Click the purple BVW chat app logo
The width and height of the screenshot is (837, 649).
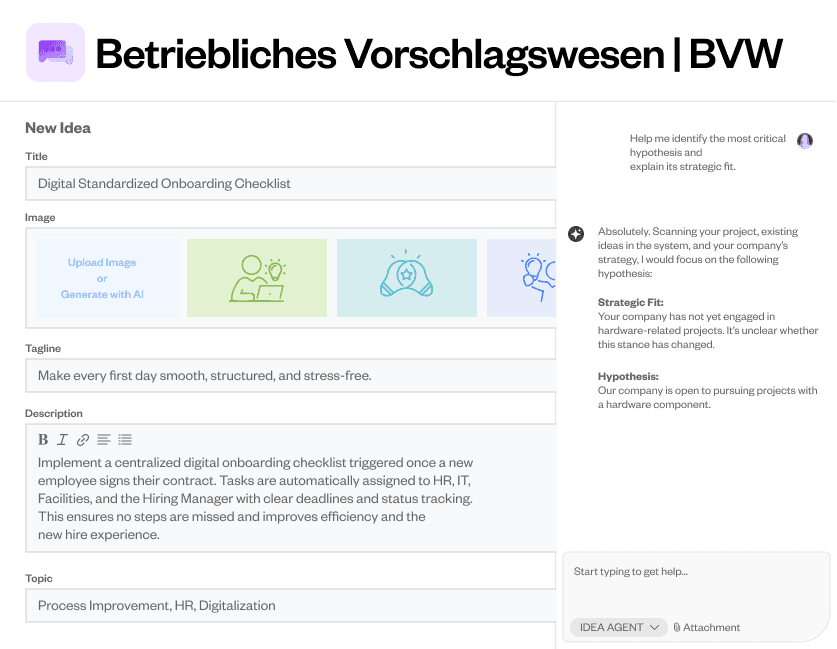tap(55, 52)
